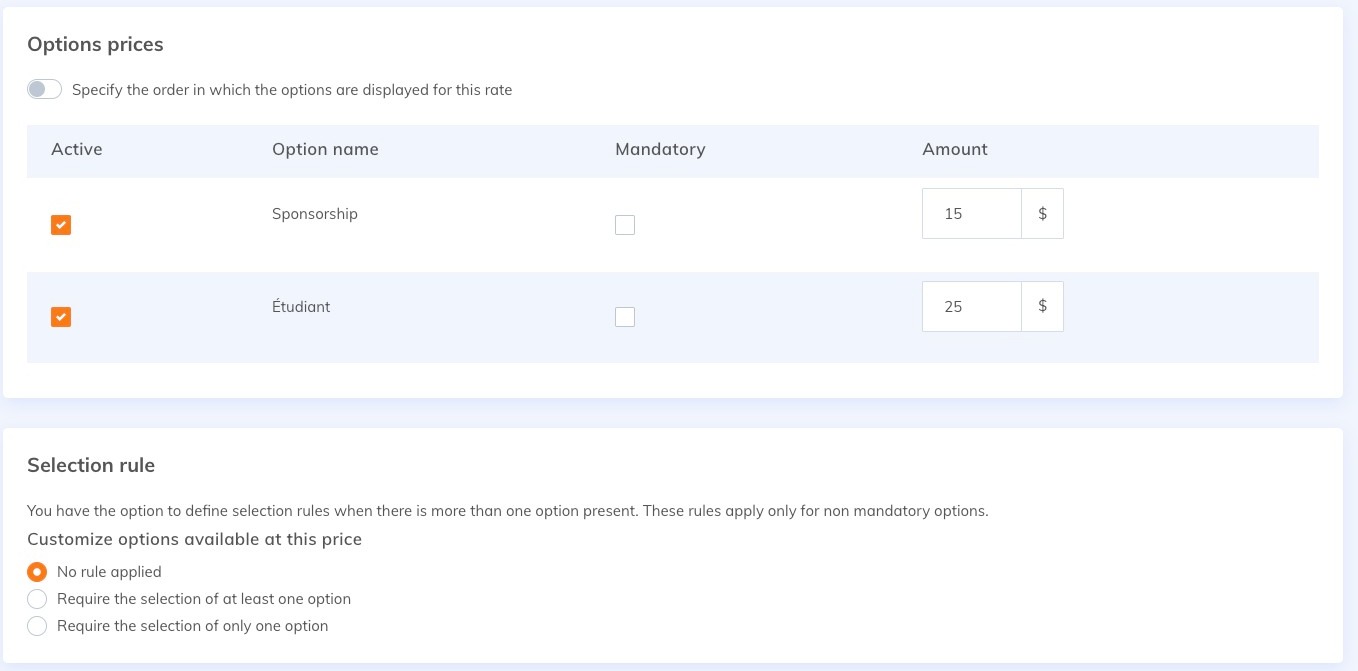Screen dimensions: 1358x671
Task: Click the Mandatory column header
Action: [x=660, y=149]
